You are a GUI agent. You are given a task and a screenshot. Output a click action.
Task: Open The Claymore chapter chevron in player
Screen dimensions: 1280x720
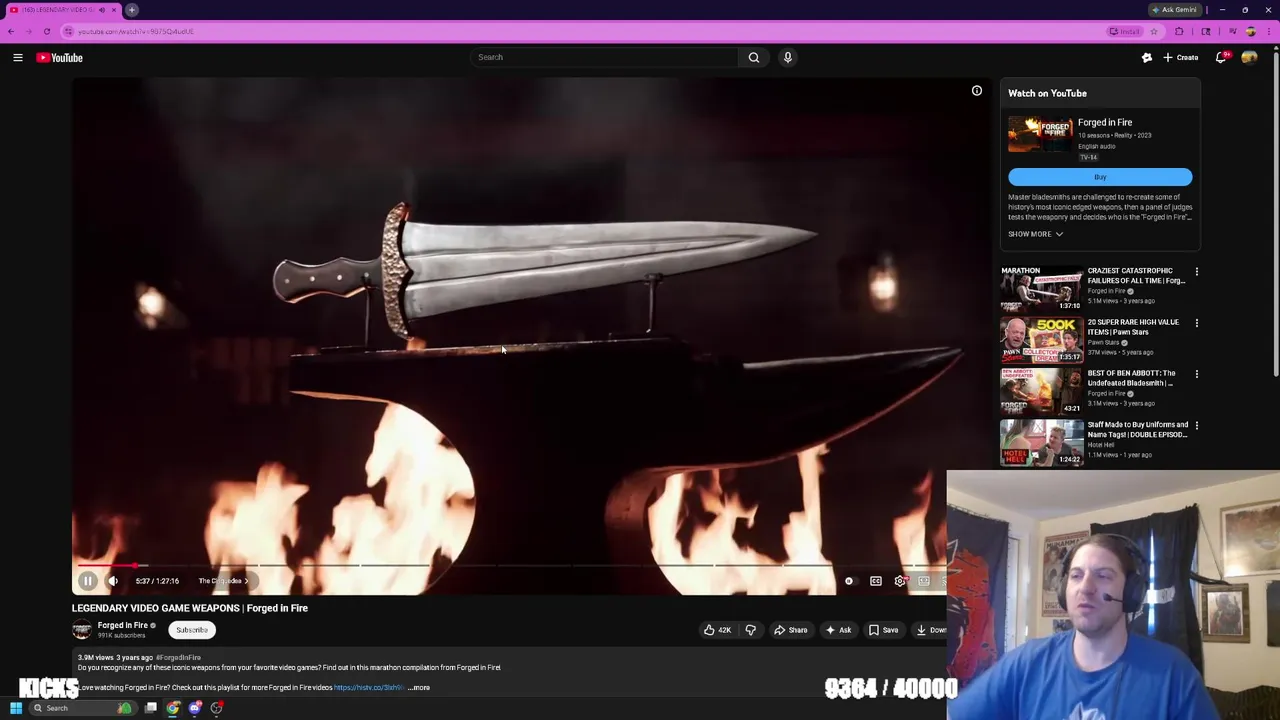click(246, 581)
